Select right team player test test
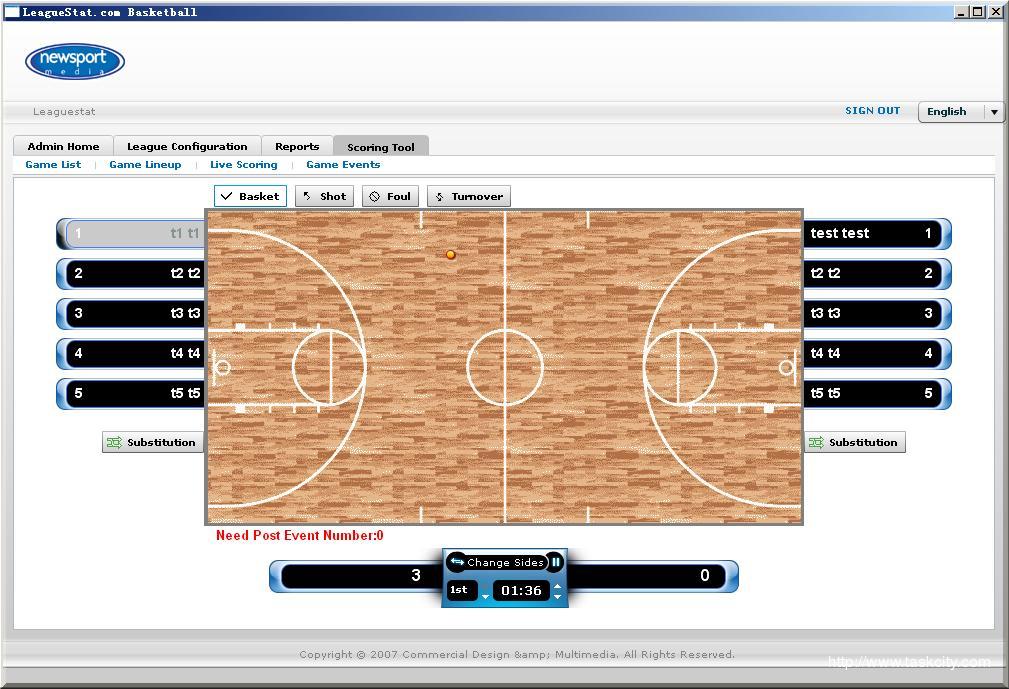 (872, 234)
